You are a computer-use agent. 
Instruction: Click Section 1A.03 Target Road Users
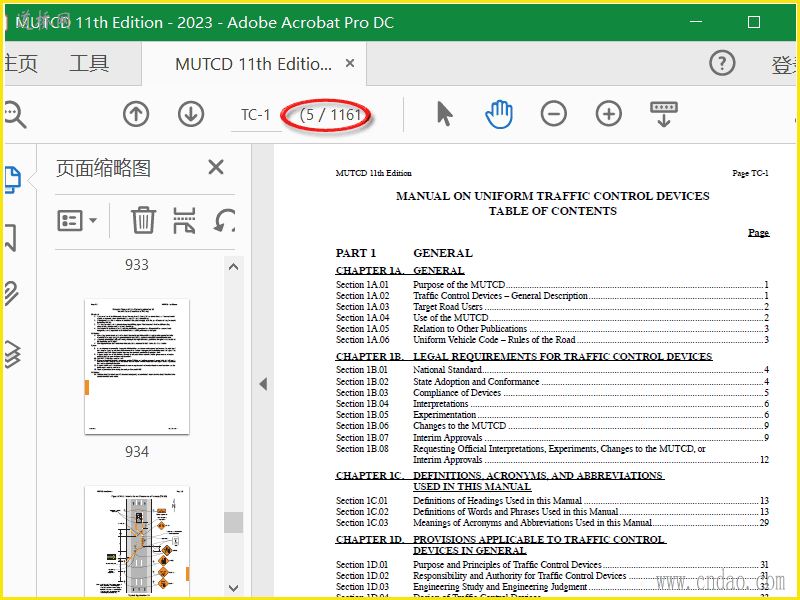click(552, 306)
